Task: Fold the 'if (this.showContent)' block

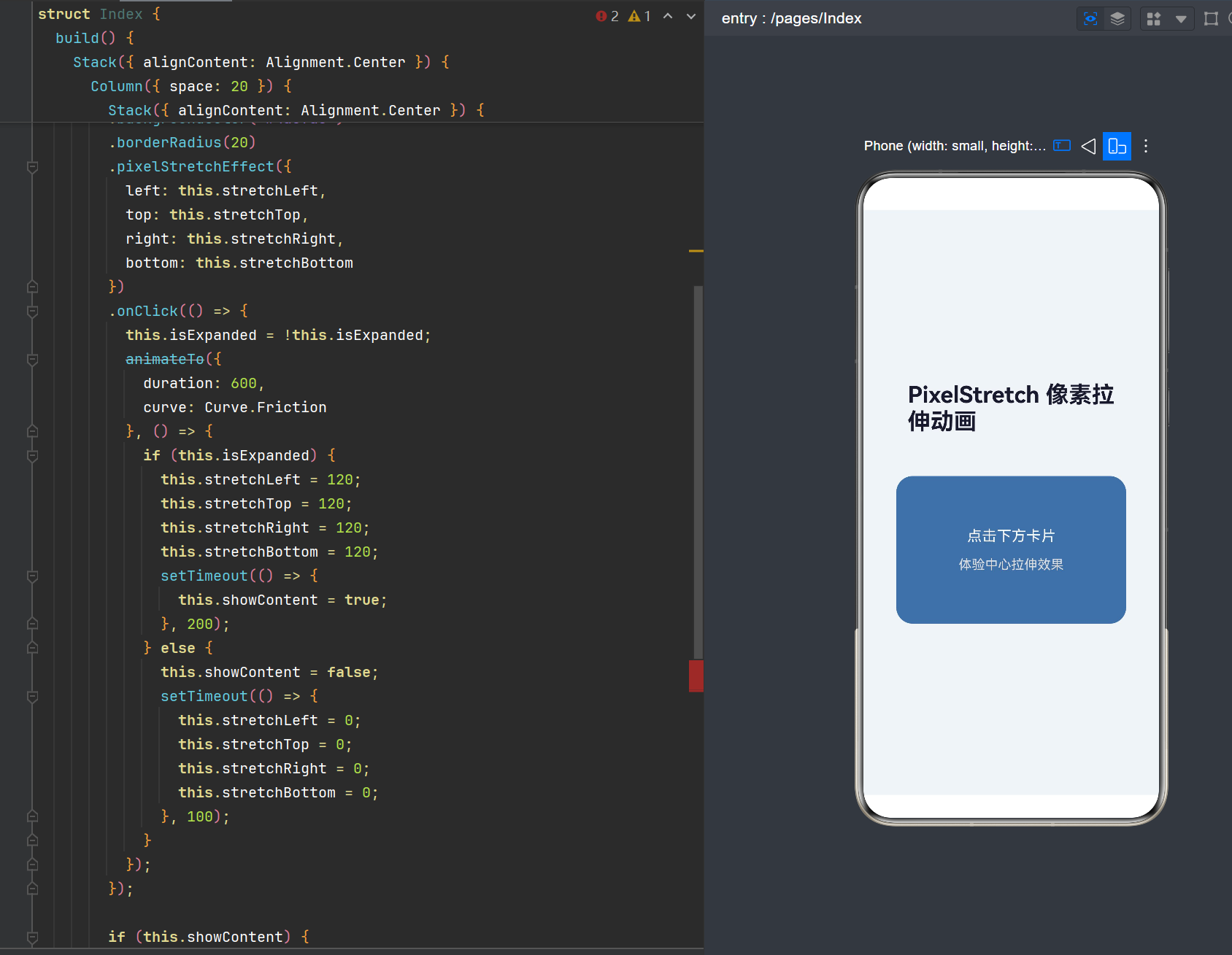Action: point(32,937)
